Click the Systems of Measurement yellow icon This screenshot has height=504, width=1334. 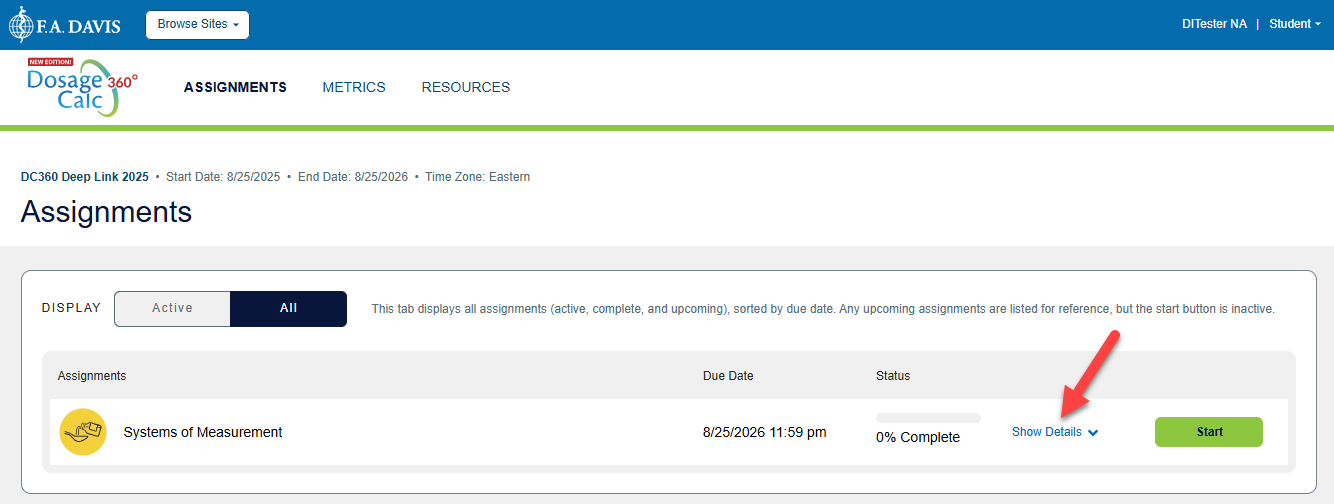[83, 432]
